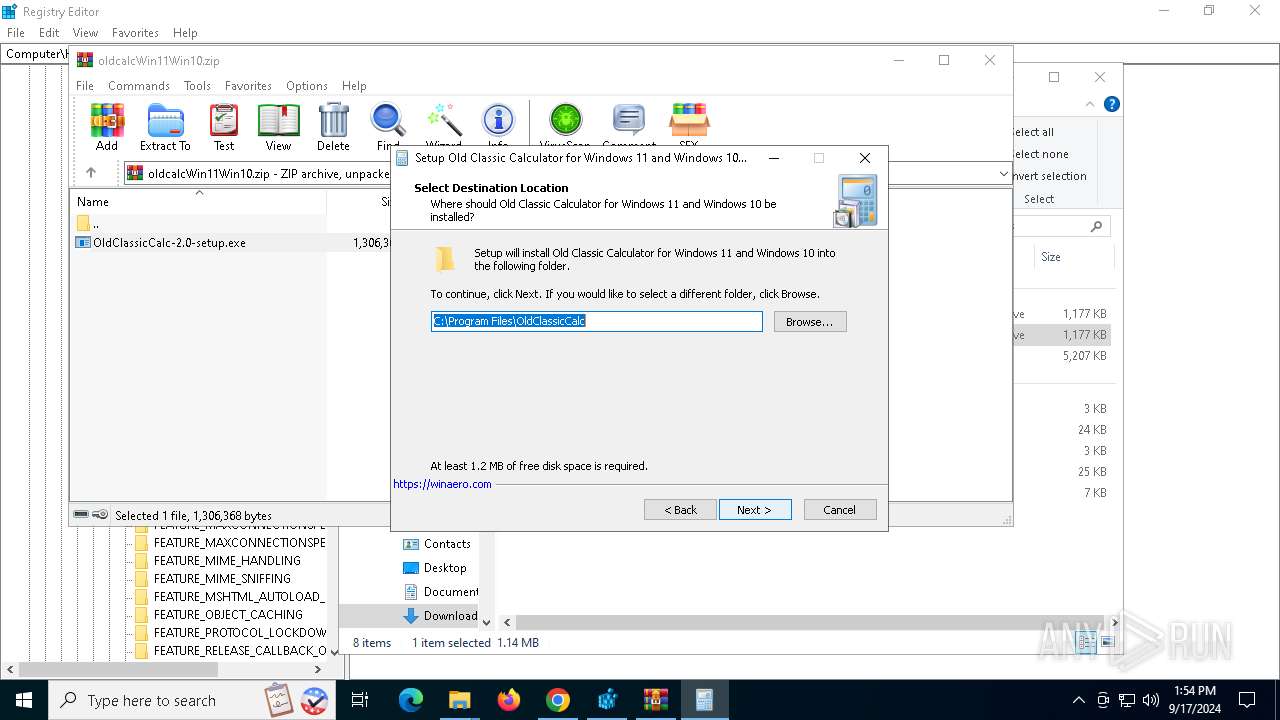Select FEATURE_RELEASE_CALLBACK key in the tree
Screen dimensions: 1280x720
click(240, 651)
